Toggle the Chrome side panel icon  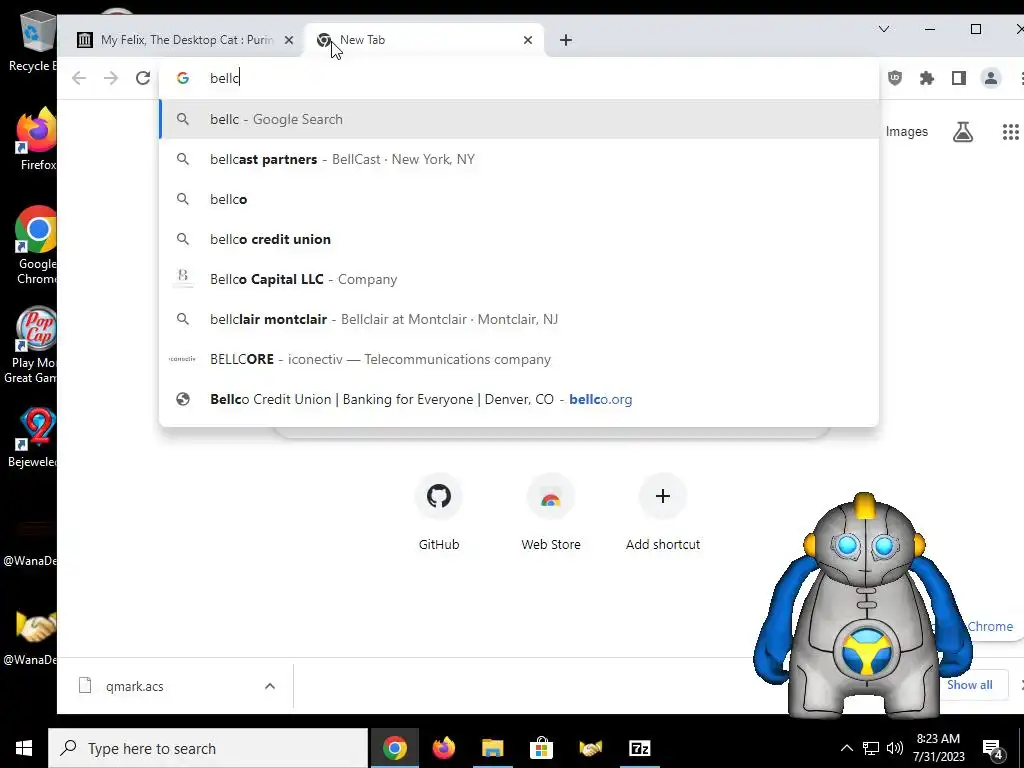coord(959,78)
